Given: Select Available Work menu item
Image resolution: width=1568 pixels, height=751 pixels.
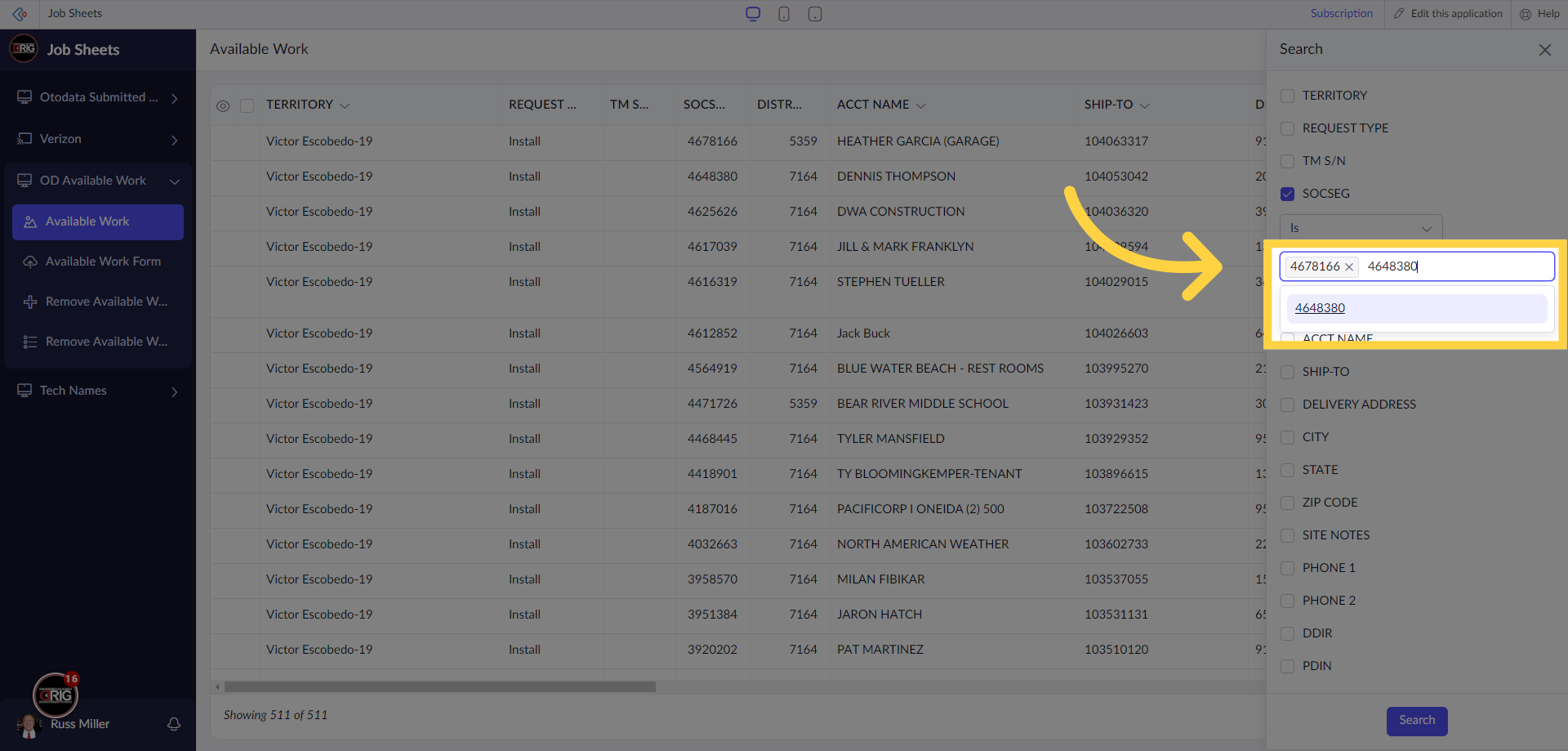Looking at the screenshot, I should click(x=98, y=222).
